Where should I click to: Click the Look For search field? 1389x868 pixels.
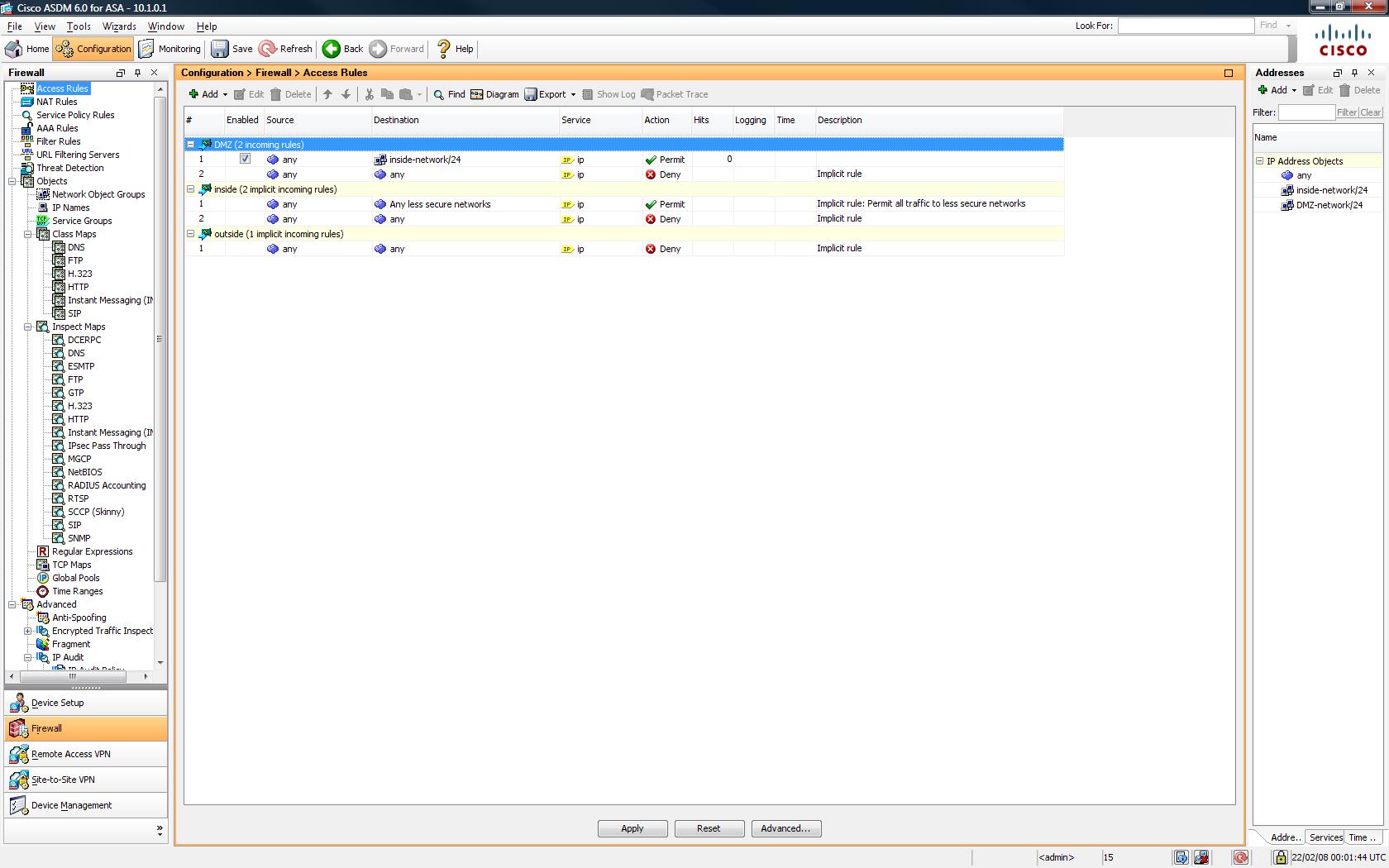pos(1186,26)
